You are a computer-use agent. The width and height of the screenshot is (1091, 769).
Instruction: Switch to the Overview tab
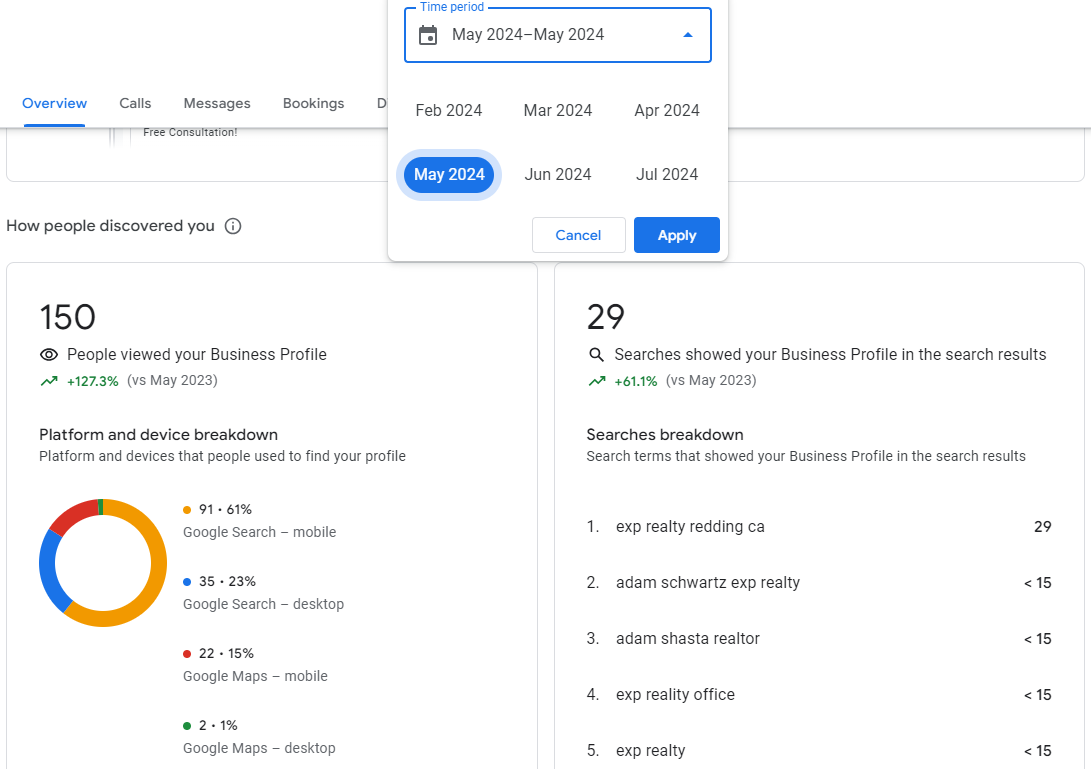tap(54, 103)
